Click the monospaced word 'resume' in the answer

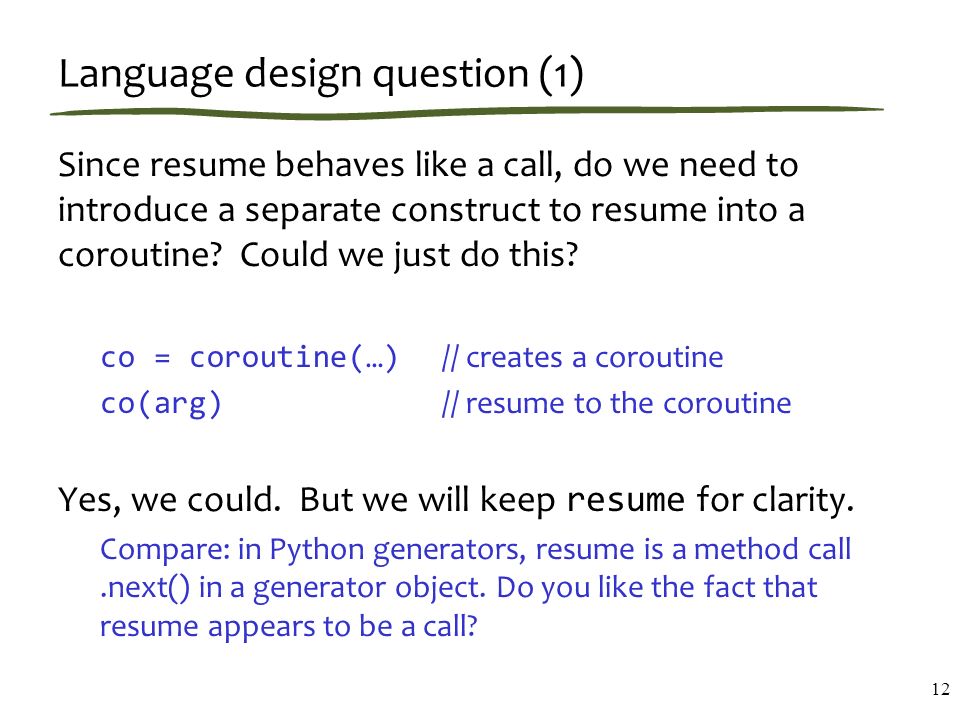tap(626, 500)
